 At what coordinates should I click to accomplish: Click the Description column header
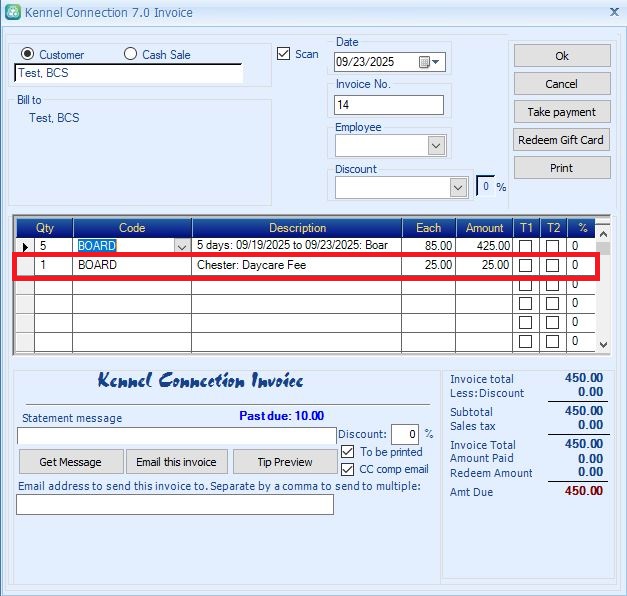pos(297,228)
